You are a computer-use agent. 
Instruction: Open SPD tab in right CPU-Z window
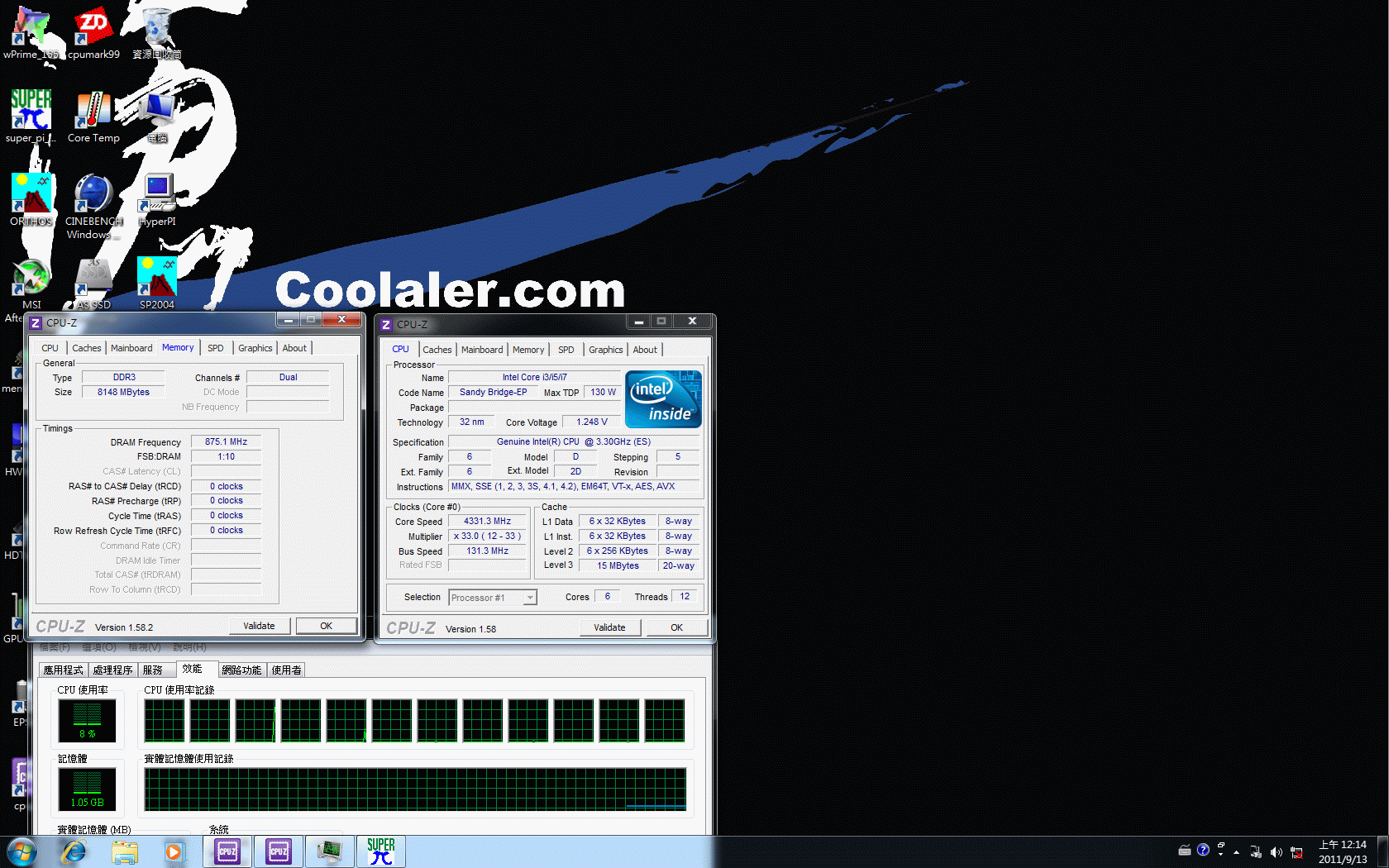[x=566, y=350]
